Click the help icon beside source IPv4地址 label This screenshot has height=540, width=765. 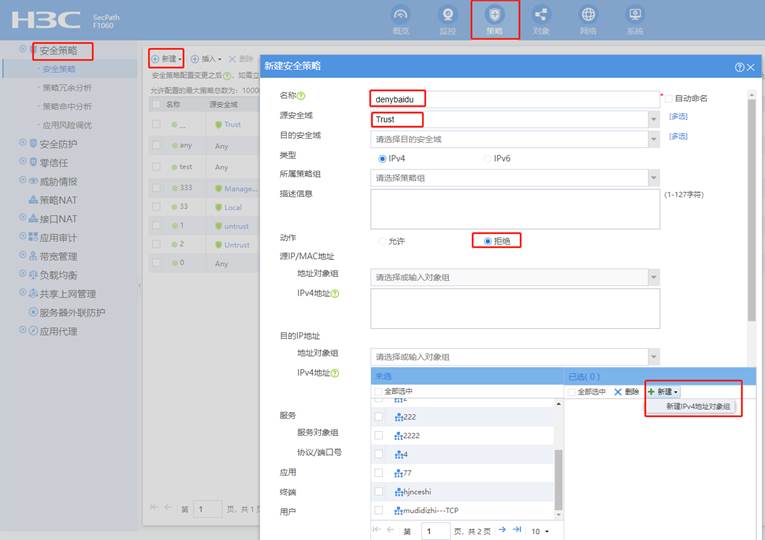(x=335, y=293)
